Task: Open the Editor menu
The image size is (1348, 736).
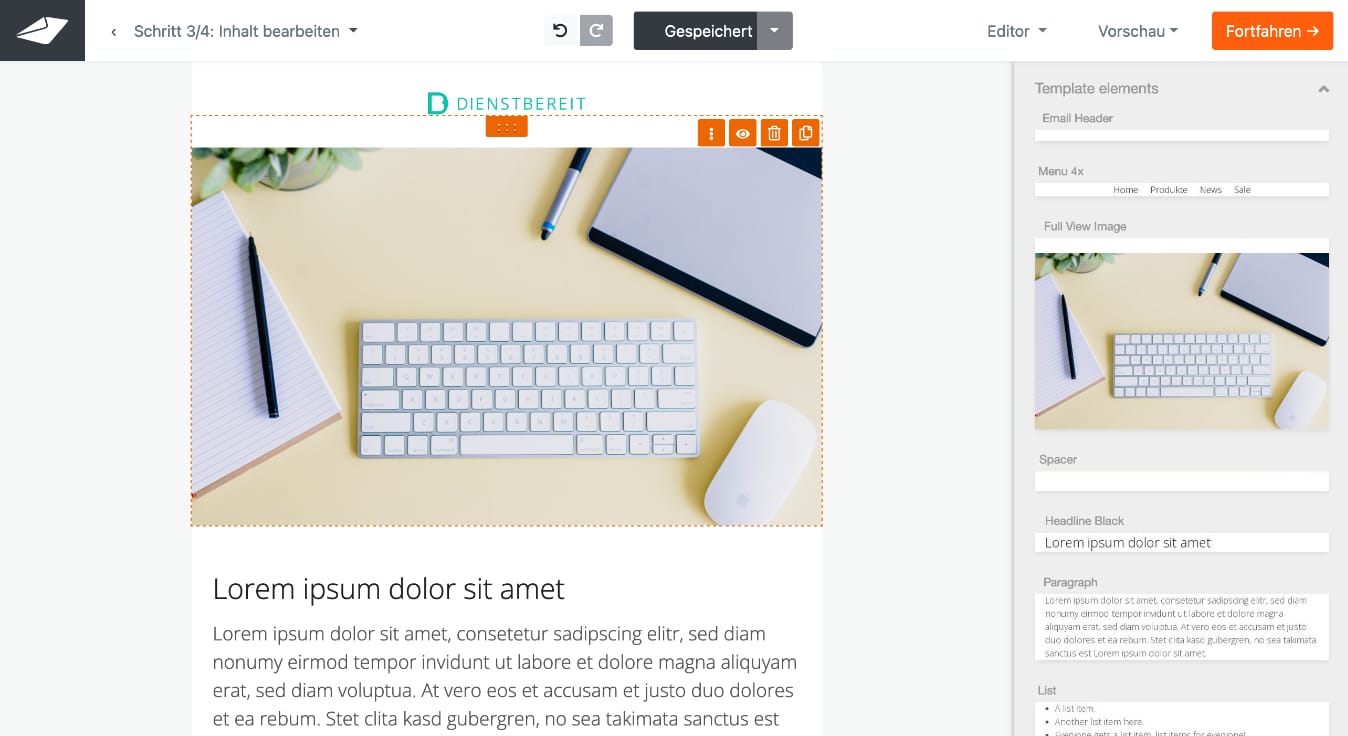Action: click(1016, 31)
